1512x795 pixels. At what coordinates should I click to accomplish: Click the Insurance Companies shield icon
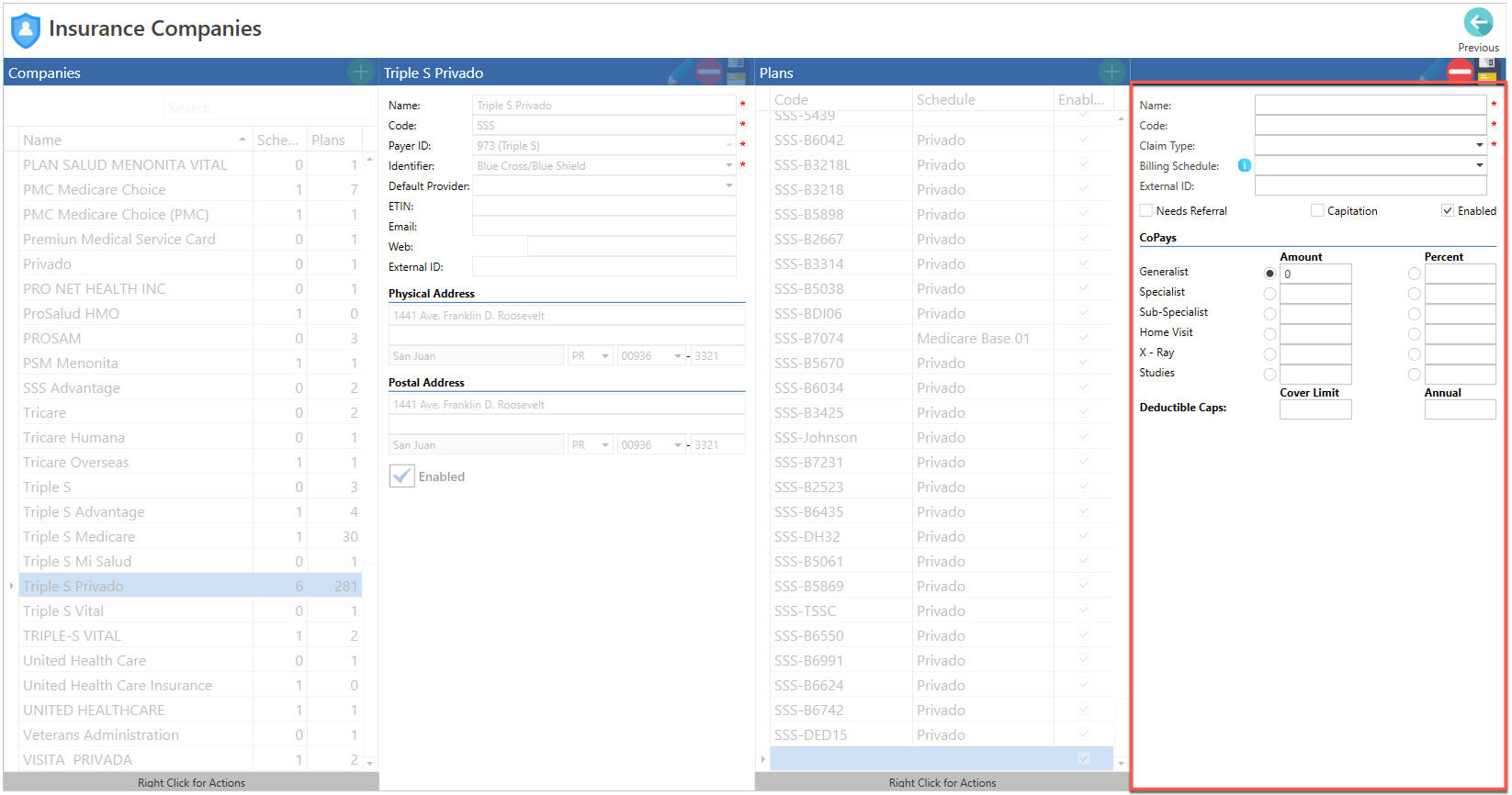(x=25, y=30)
